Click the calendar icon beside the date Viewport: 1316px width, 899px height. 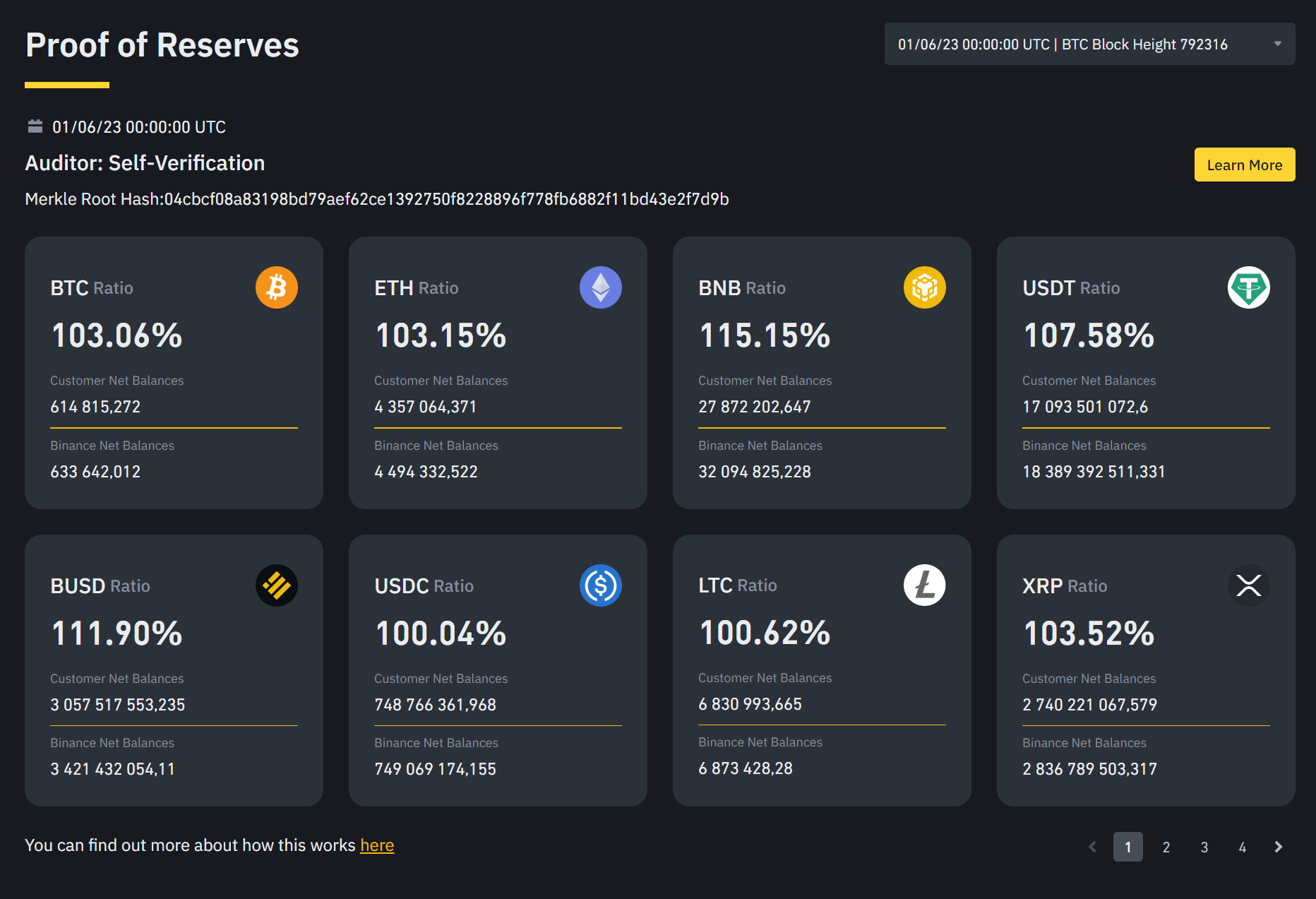pyautogui.click(x=35, y=126)
